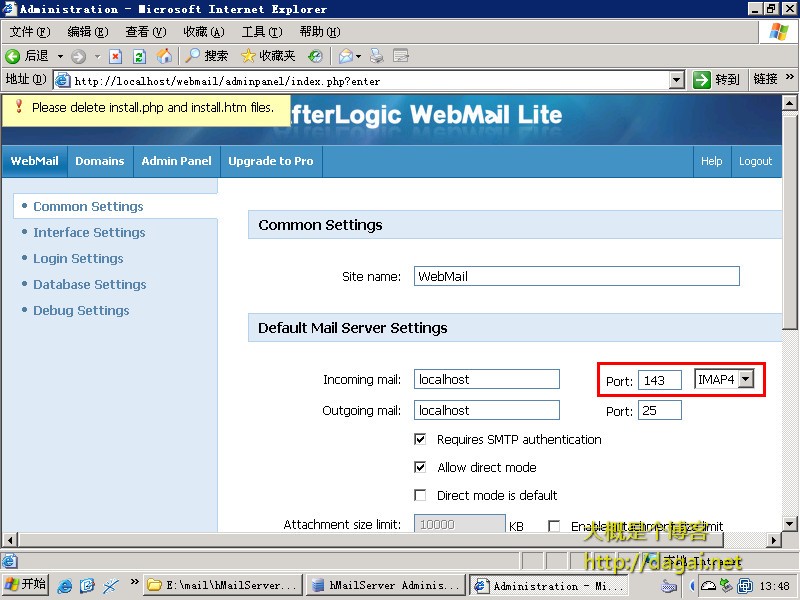Switch to E:\mail\hMailServer folder taskbar window
The image size is (800, 600).
(x=223, y=585)
